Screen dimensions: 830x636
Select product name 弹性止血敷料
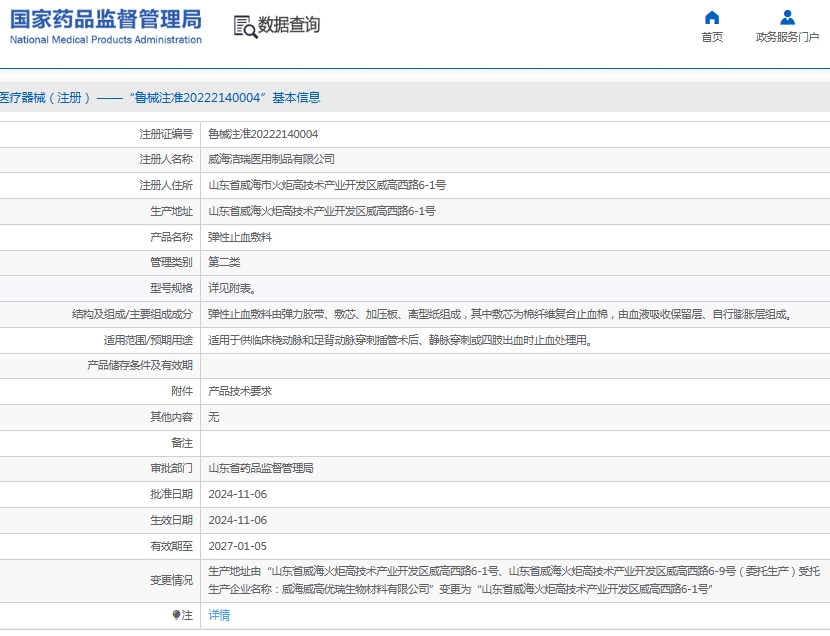[240, 237]
